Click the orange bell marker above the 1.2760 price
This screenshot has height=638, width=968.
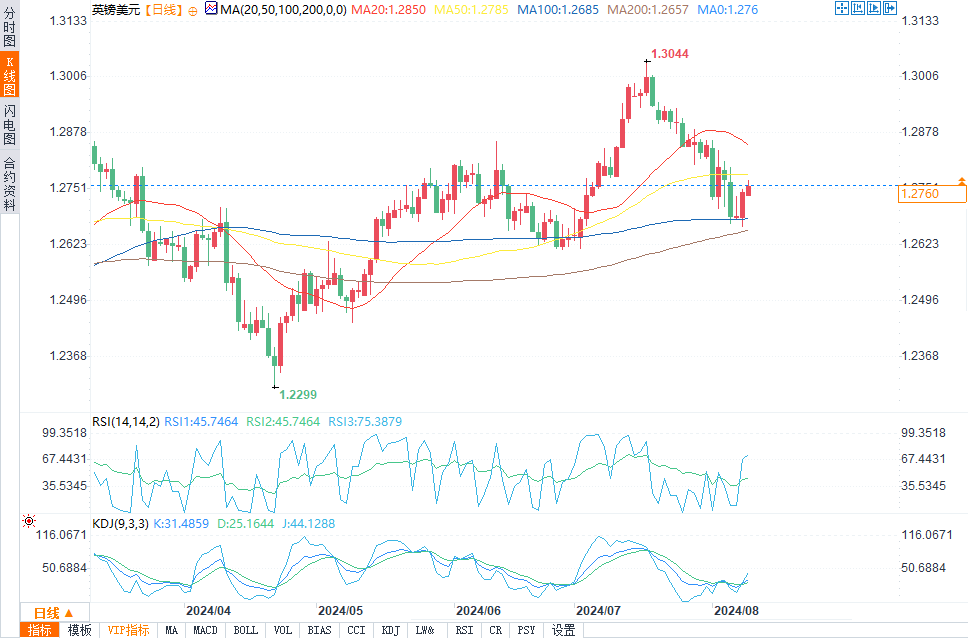[961, 180]
